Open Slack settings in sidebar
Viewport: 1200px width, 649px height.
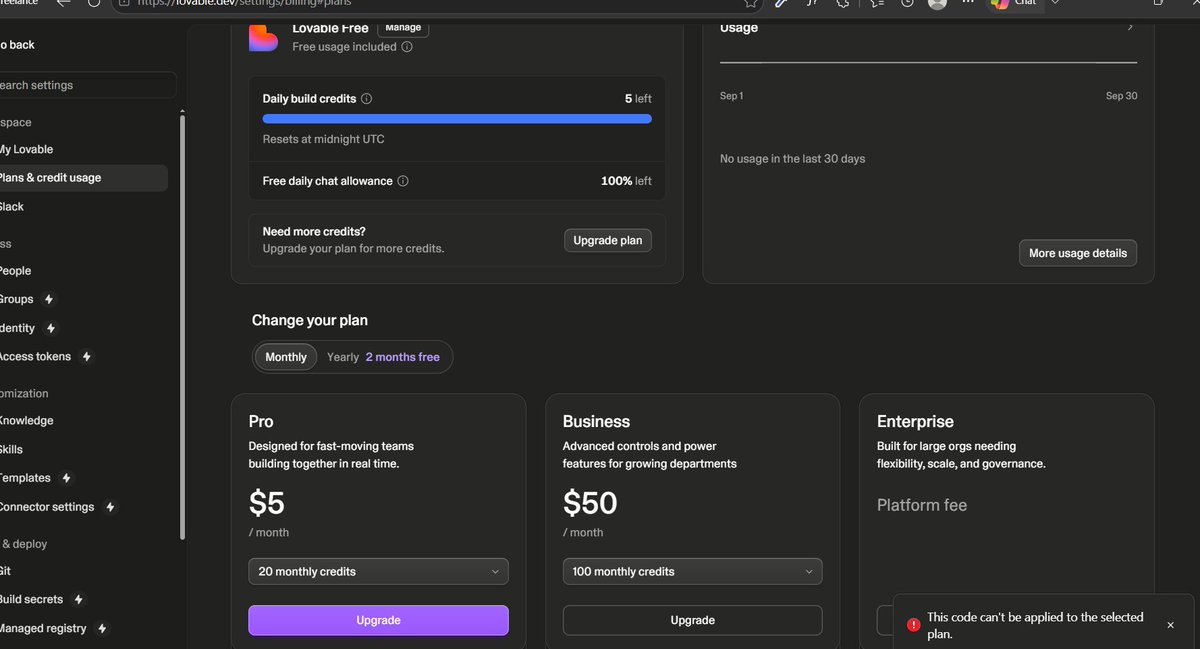click(x=12, y=207)
